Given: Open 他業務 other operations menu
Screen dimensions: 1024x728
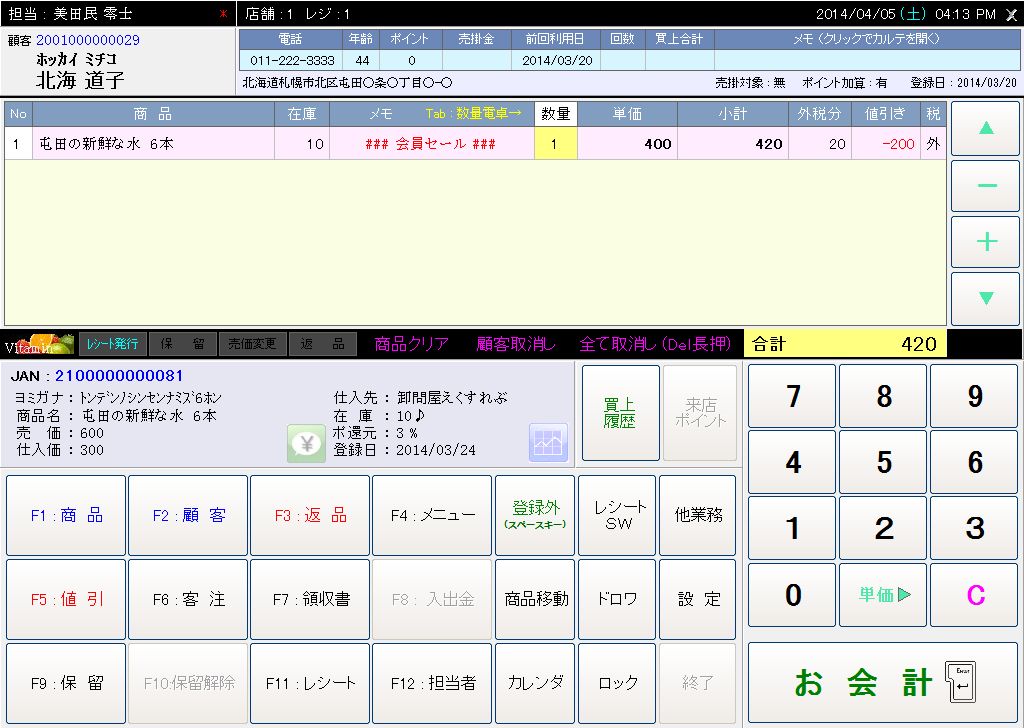Looking at the screenshot, I should tap(697, 515).
